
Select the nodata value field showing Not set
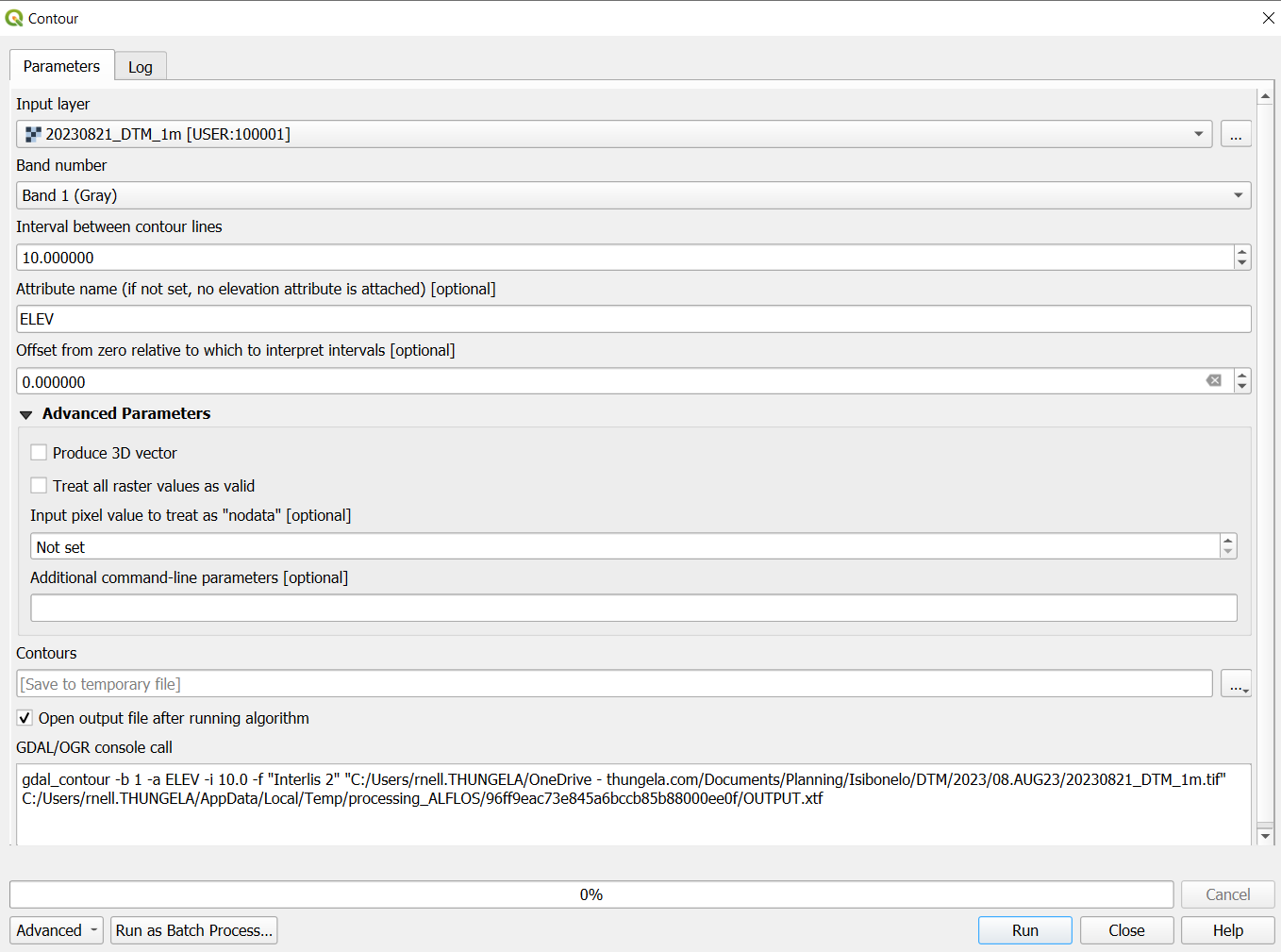point(623,546)
